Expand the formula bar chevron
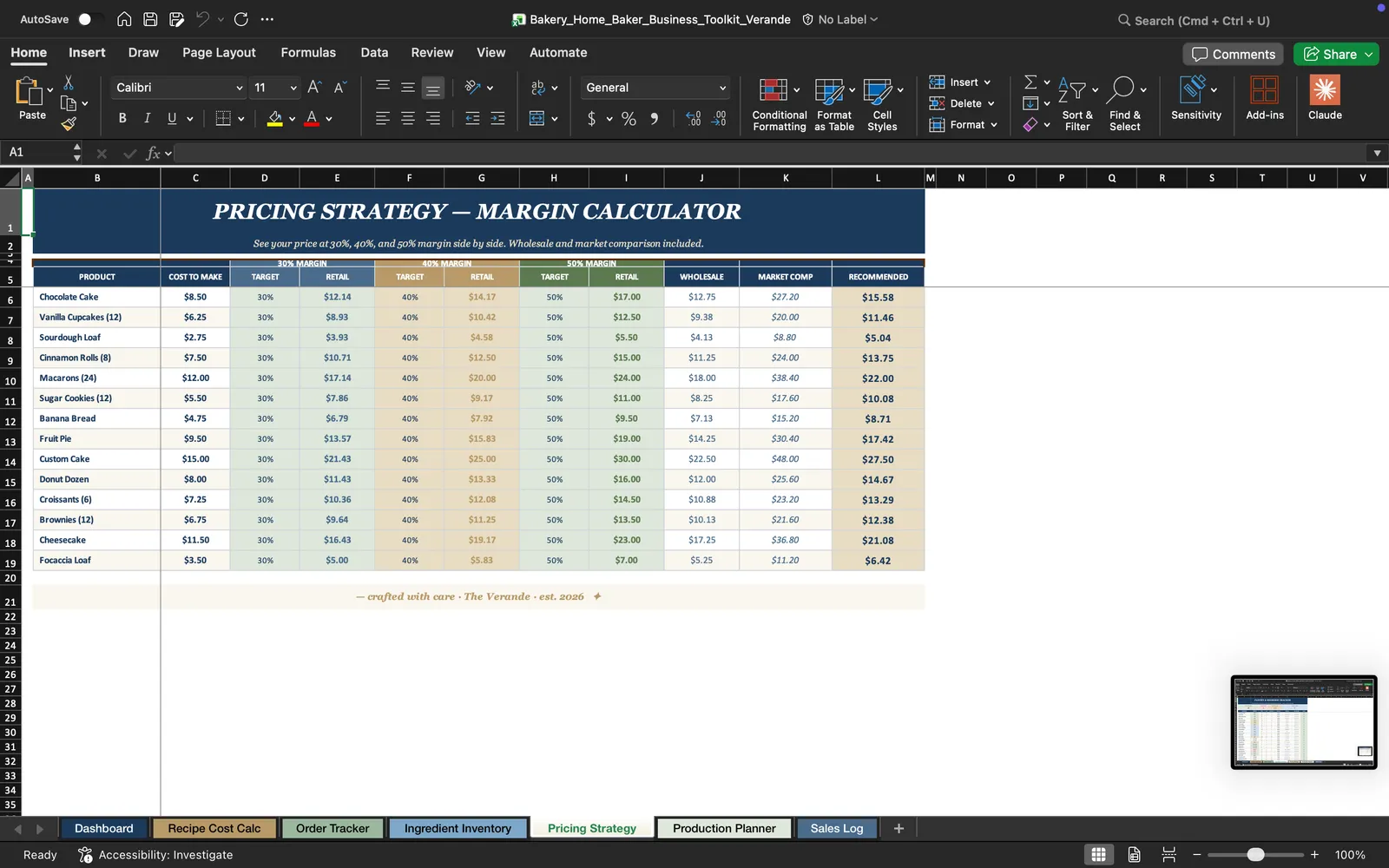The width and height of the screenshot is (1389, 868). coord(1377,153)
